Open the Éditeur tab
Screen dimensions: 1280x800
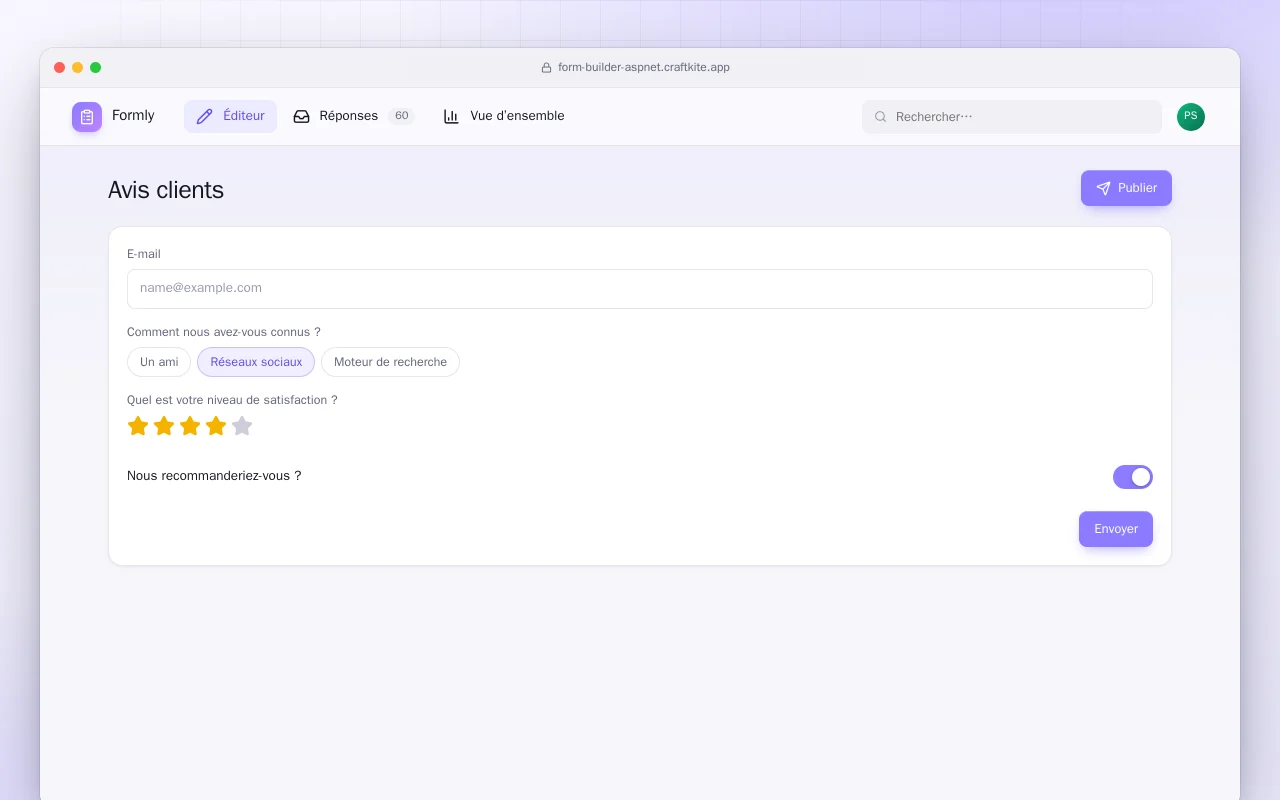tap(230, 116)
